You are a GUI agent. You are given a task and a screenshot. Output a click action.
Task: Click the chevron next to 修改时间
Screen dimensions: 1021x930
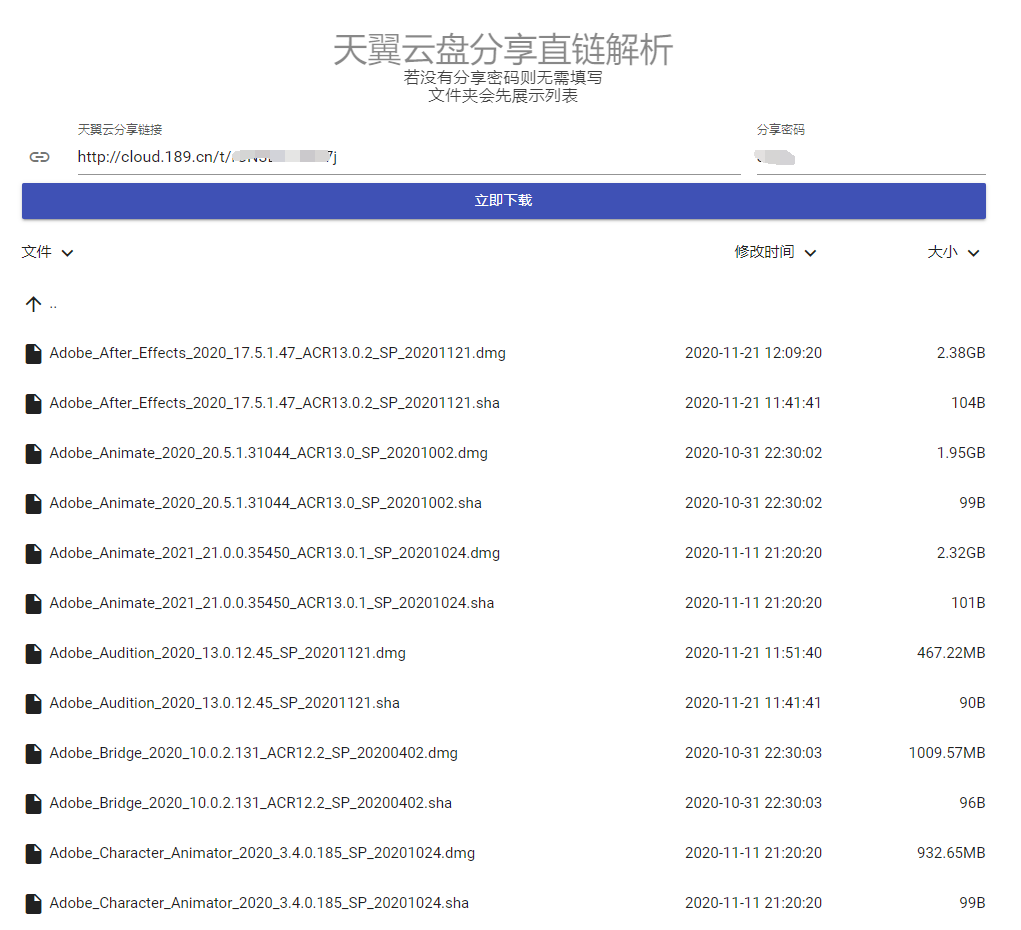click(x=810, y=253)
